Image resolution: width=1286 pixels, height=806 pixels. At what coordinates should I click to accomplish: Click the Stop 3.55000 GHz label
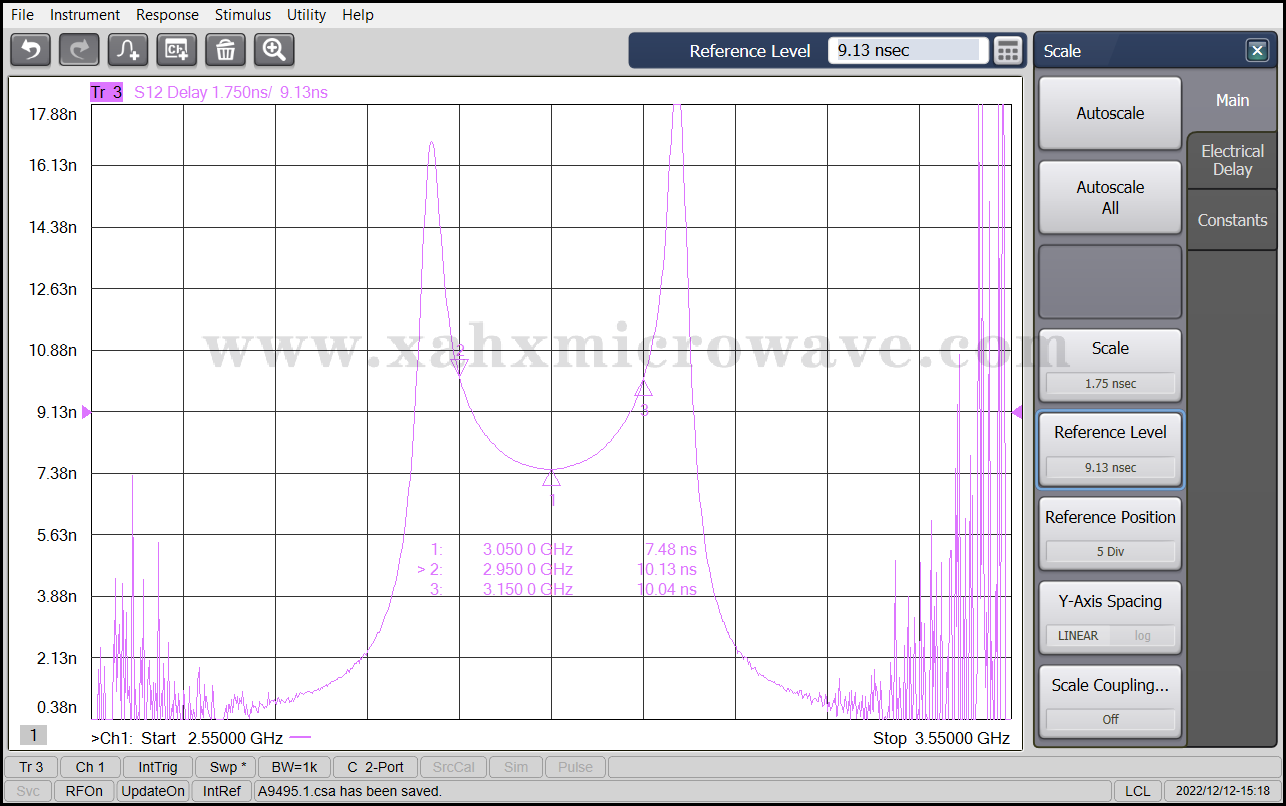coord(941,738)
